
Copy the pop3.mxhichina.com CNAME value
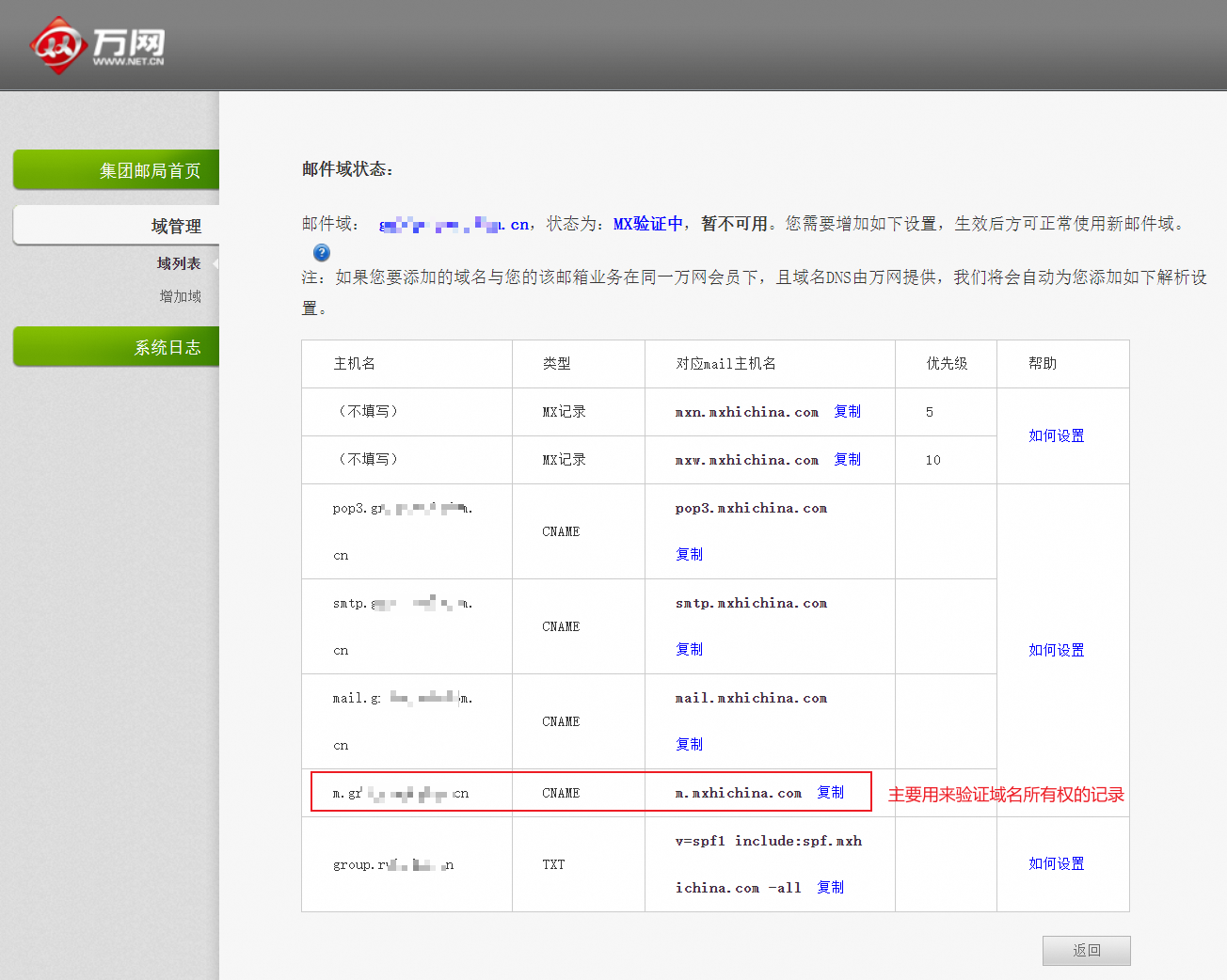click(689, 555)
